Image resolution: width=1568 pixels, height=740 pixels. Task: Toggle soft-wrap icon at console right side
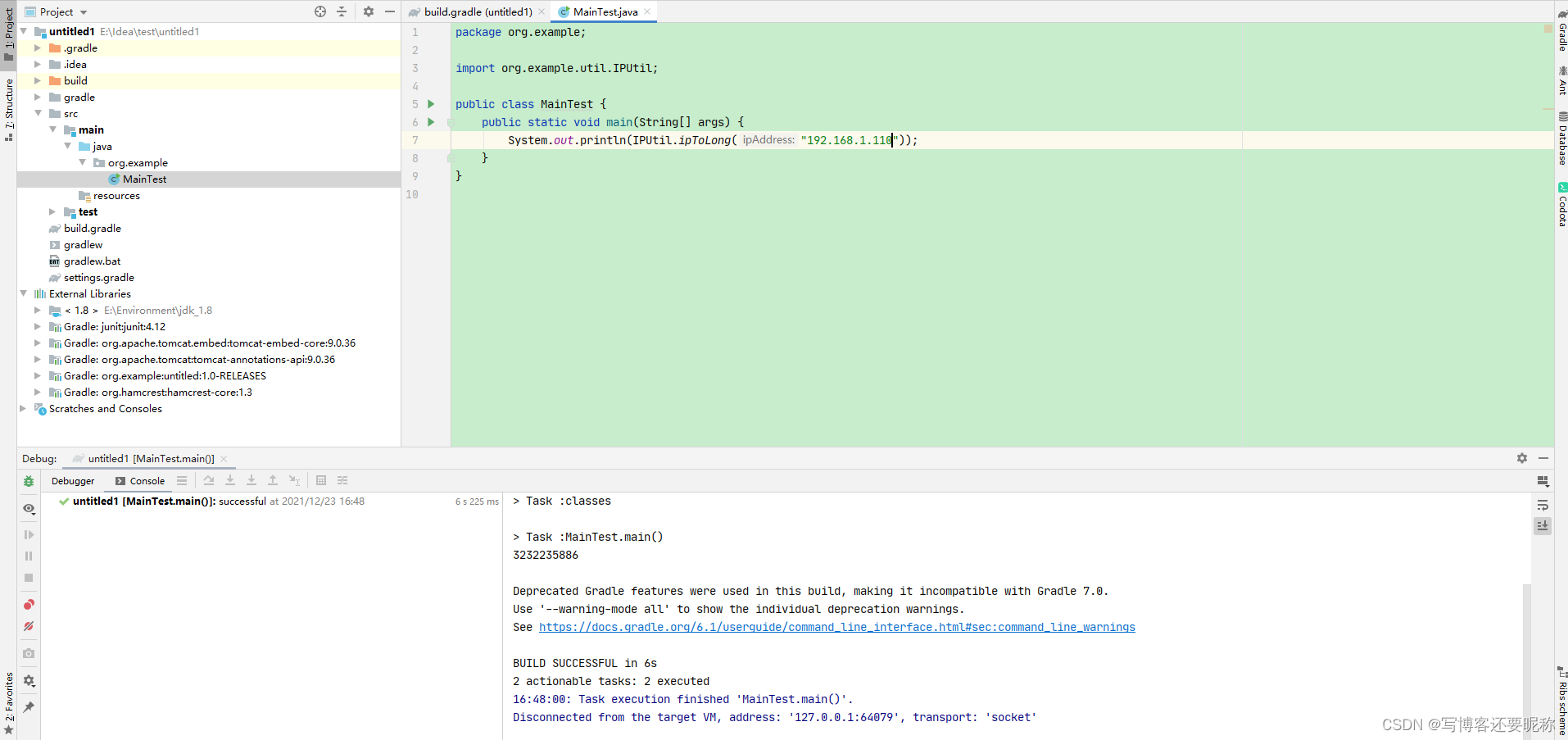pyautogui.click(x=1543, y=505)
